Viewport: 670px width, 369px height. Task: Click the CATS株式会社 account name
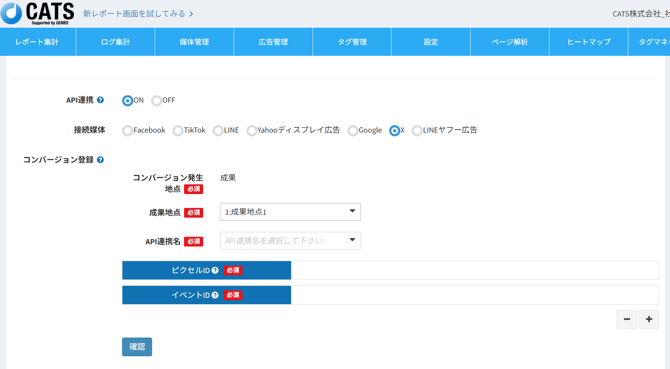pos(641,14)
